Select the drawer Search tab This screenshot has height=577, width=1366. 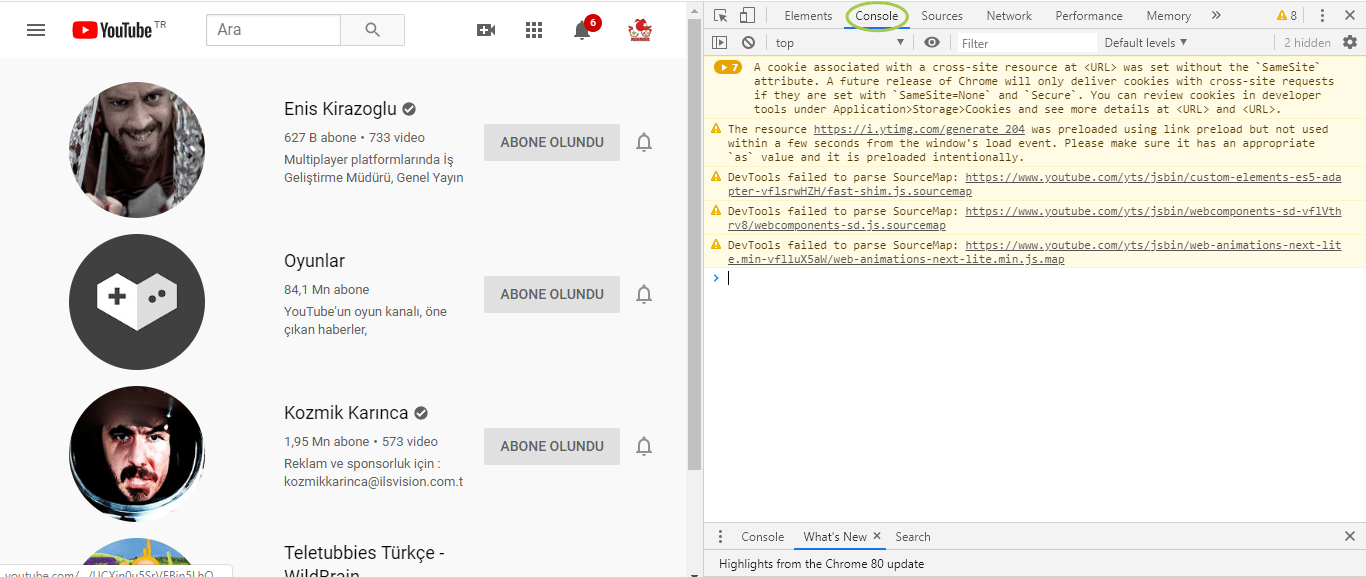(913, 537)
